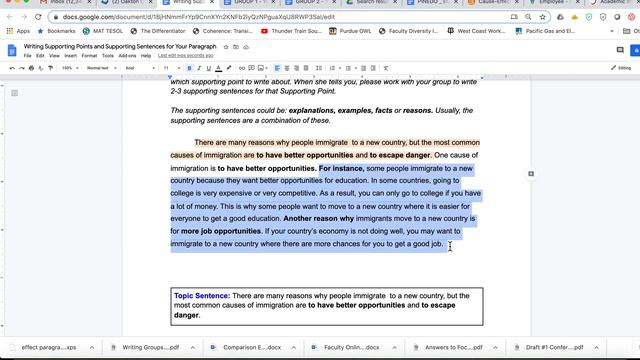Toggle Bold formatting button
Screen dimensions: 640x360
click(x=189, y=68)
